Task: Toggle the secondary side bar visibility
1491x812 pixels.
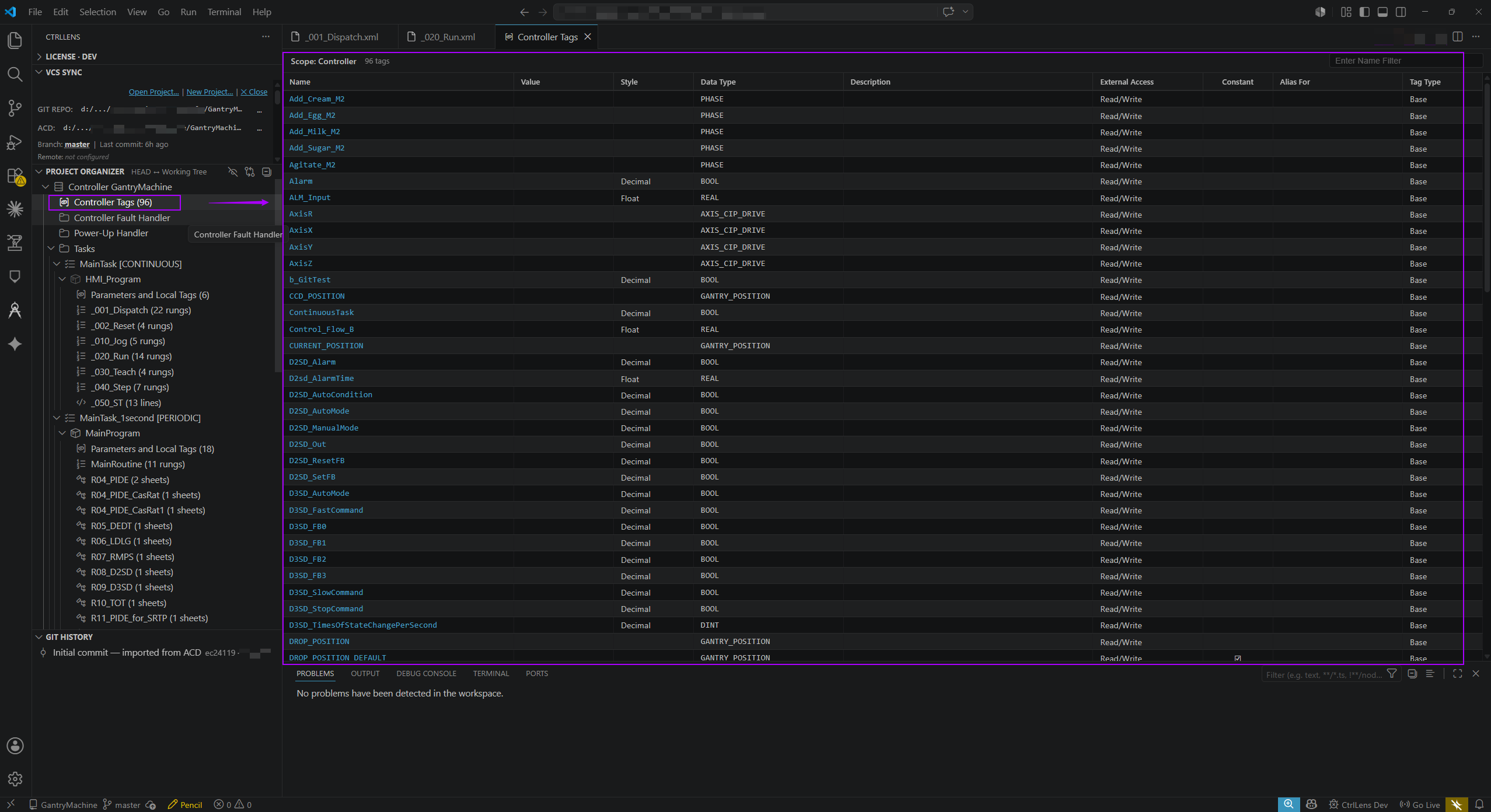Action: tap(1401, 12)
